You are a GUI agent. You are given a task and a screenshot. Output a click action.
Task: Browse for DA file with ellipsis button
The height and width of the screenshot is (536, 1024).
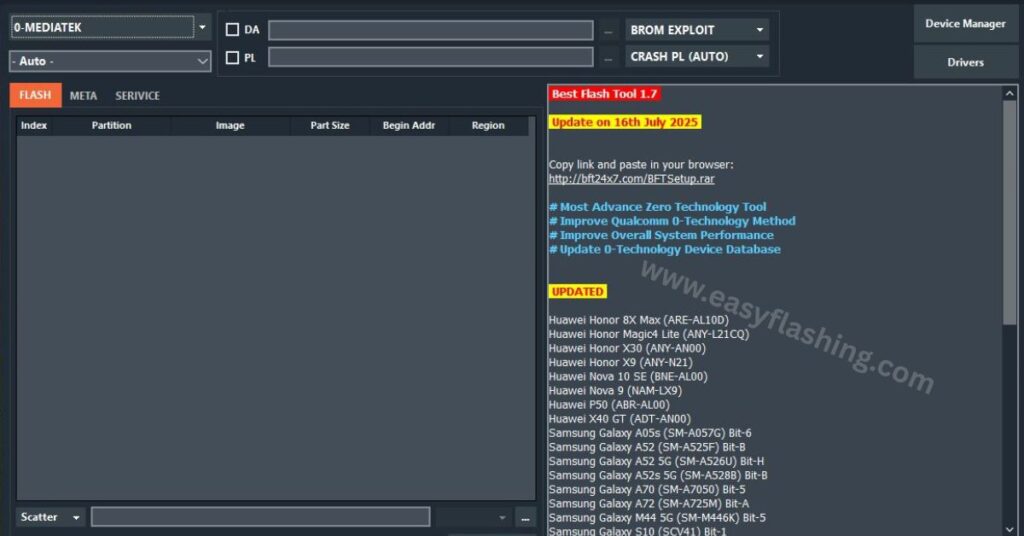tap(608, 31)
